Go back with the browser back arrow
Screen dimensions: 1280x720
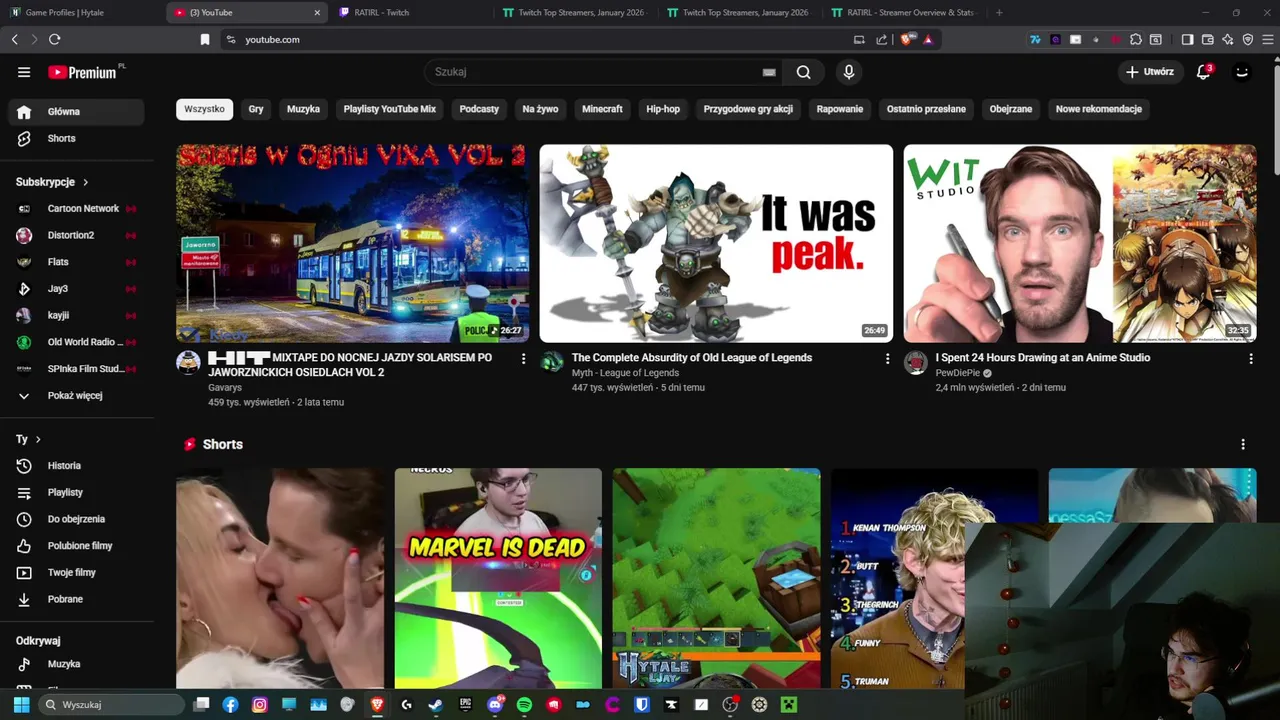pos(14,39)
